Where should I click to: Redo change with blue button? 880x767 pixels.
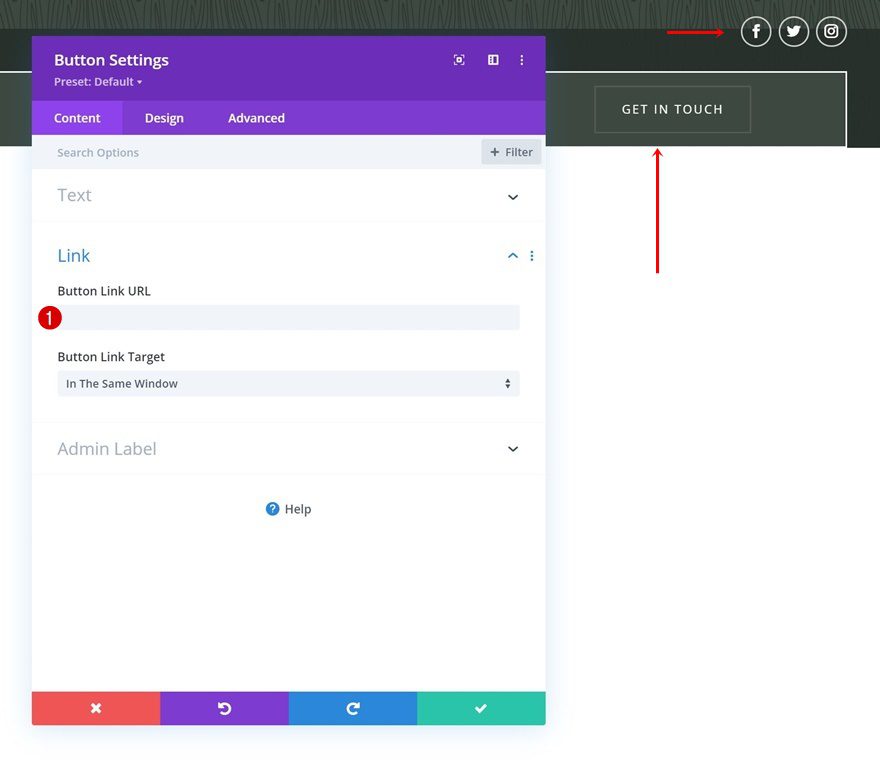[x=353, y=708]
